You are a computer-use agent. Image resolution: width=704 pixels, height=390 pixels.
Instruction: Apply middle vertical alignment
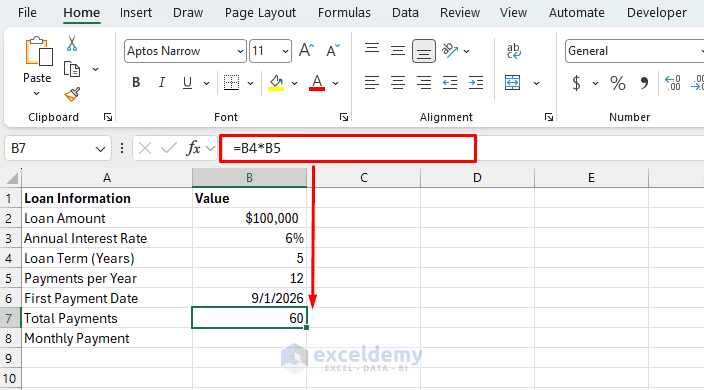point(397,50)
